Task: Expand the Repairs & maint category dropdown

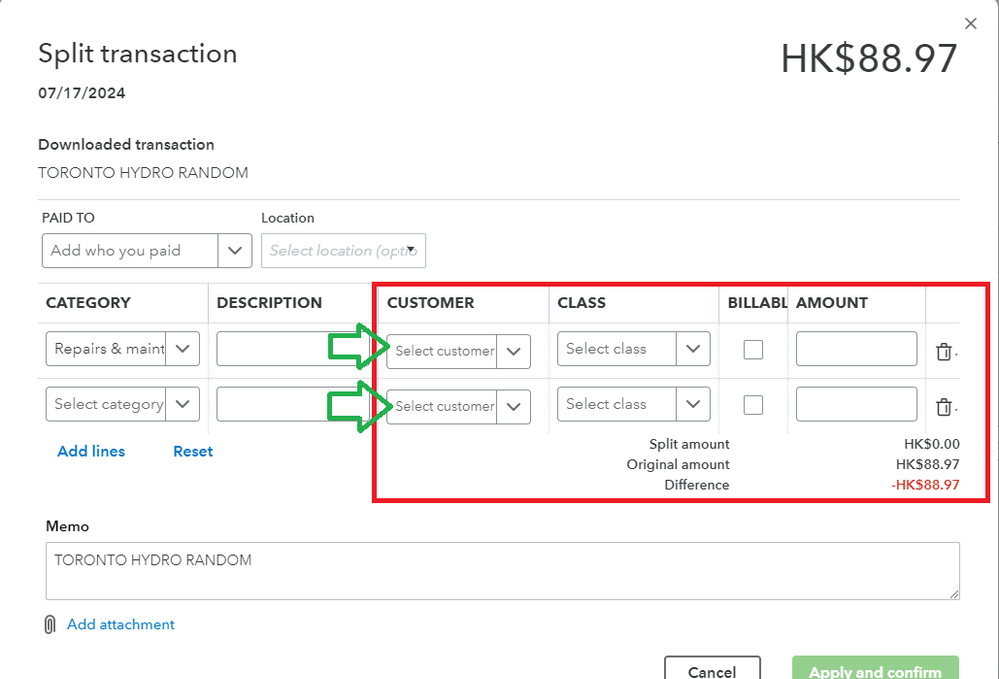Action: pyautogui.click(x=182, y=348)
